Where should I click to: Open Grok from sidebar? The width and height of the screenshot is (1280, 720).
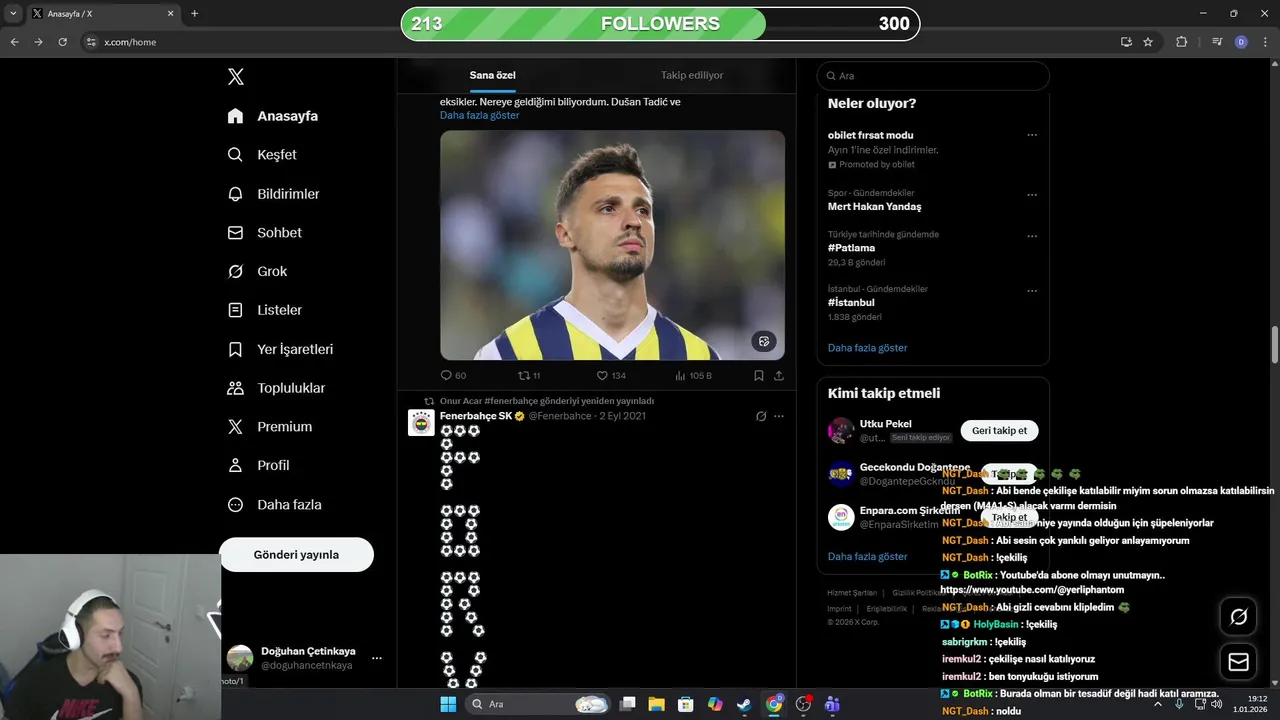click(x=257, y=271)
